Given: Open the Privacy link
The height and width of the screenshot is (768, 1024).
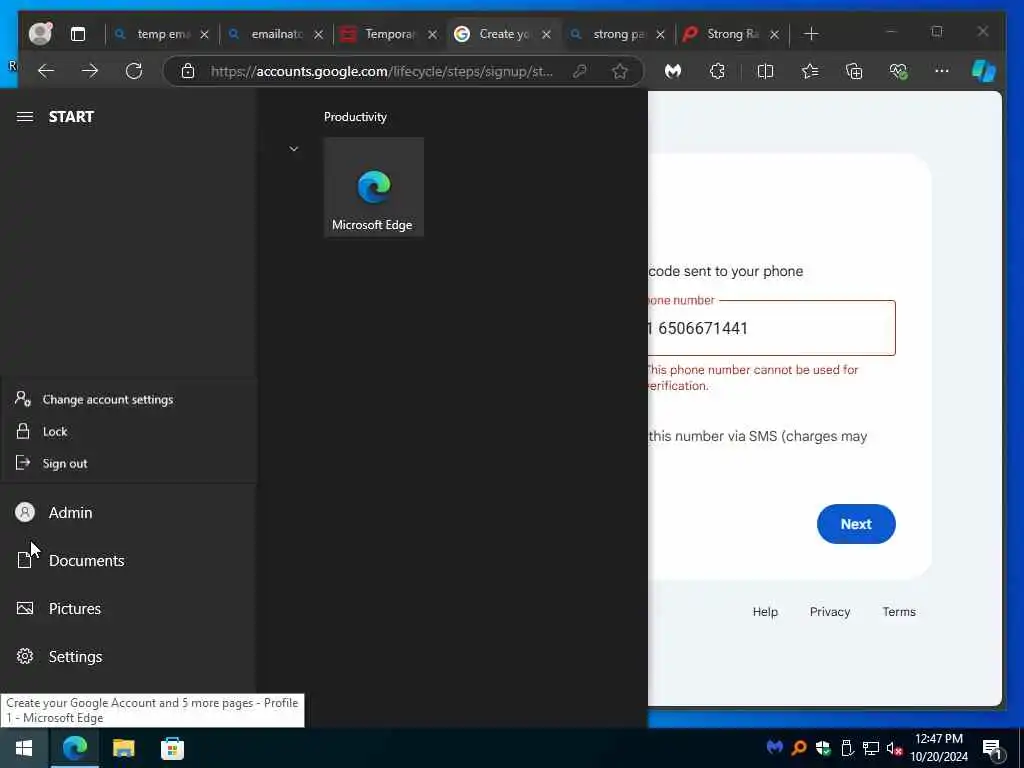Looking at the screenshot, I should [830, 612].
